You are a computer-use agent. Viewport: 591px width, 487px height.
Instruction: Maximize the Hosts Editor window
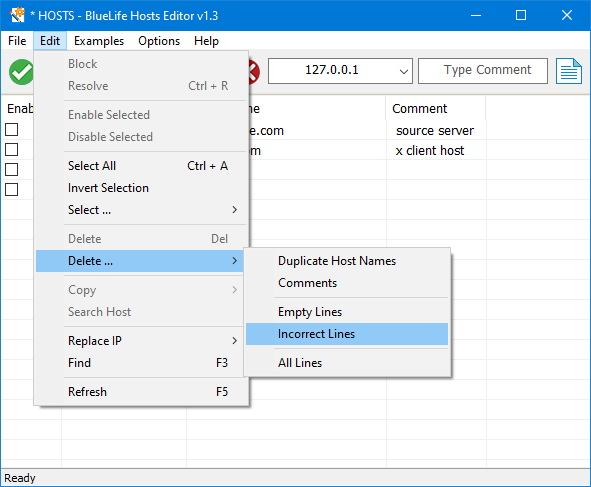[x=521, y=15]
